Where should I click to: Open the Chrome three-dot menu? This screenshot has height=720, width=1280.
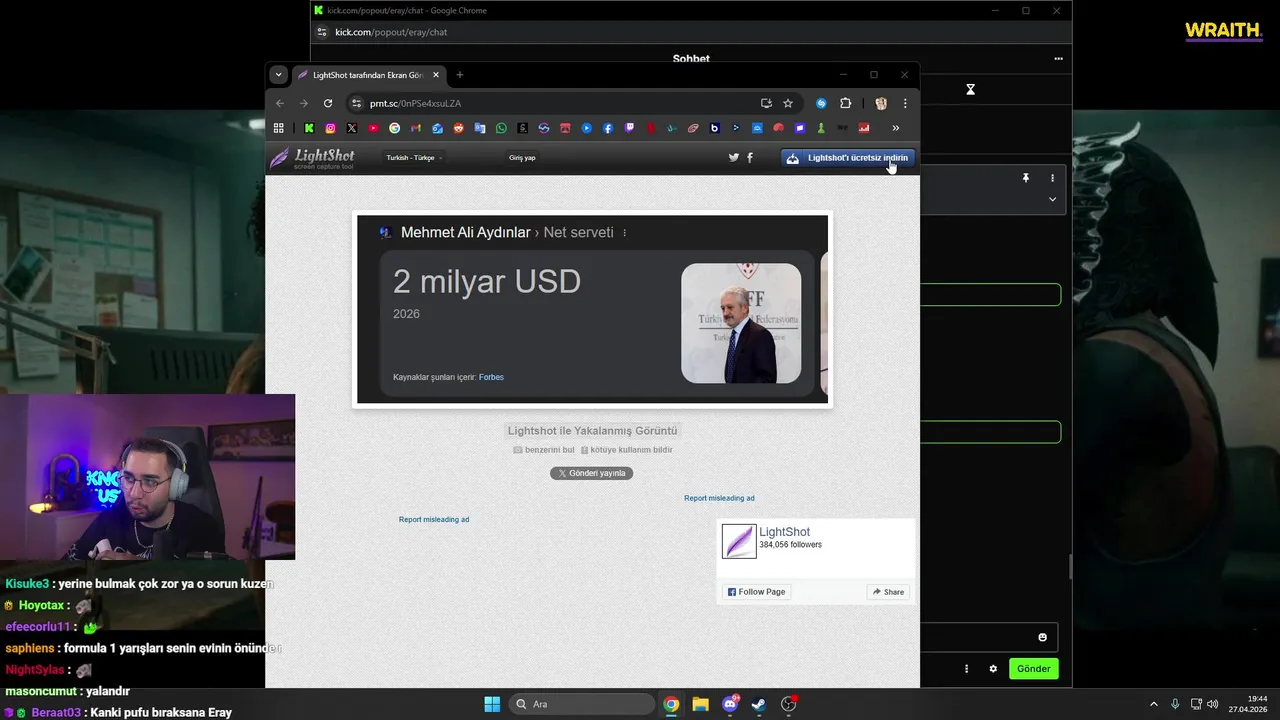tap(905, 103)
